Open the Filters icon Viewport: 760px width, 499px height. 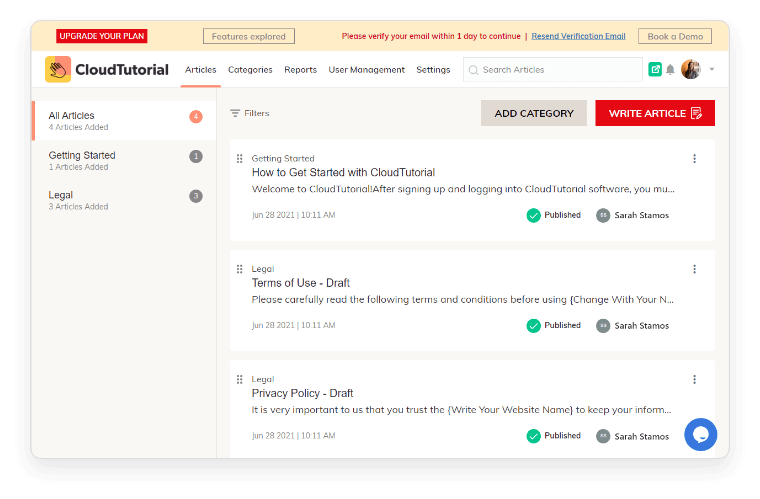[235, 113]
